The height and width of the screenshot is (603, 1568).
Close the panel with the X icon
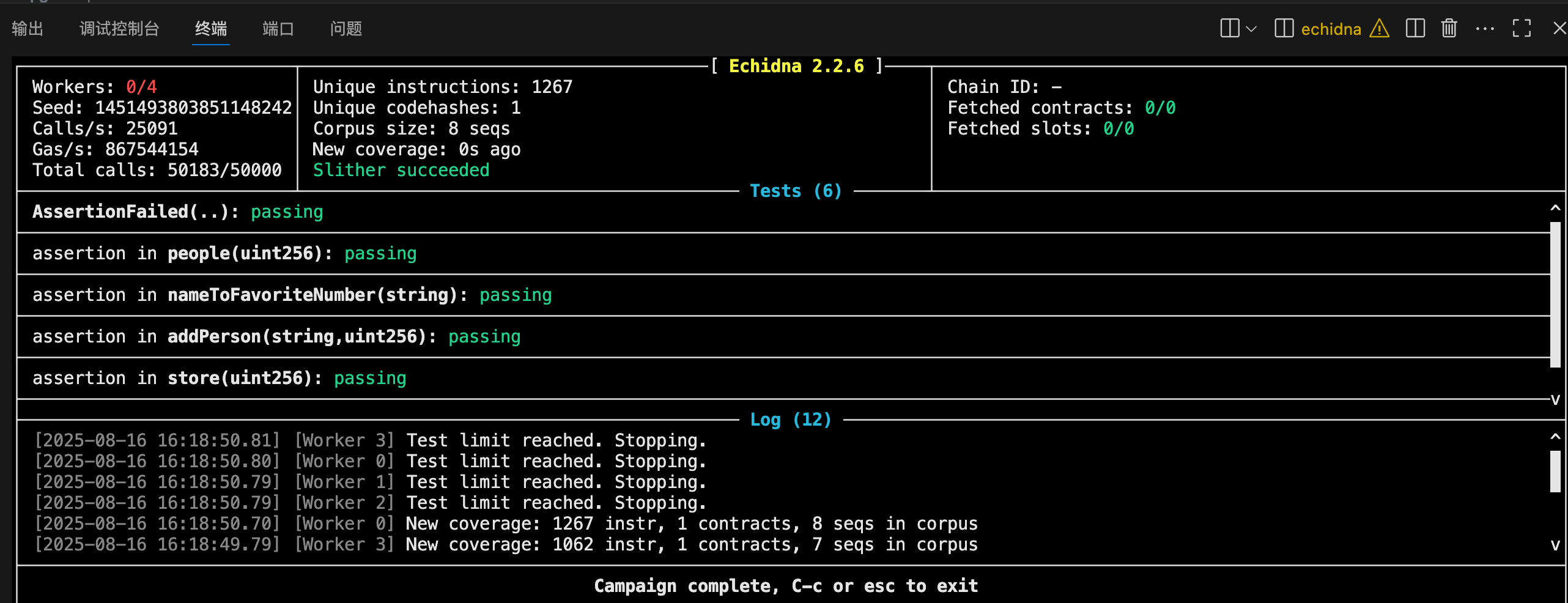click(x=1559, y=28)
